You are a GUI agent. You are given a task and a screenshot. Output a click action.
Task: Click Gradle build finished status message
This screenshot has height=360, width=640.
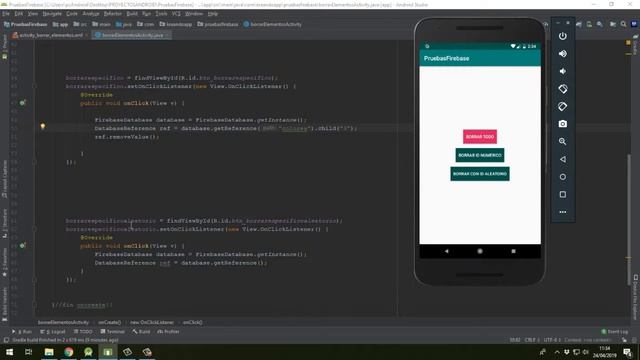point(65,340)
